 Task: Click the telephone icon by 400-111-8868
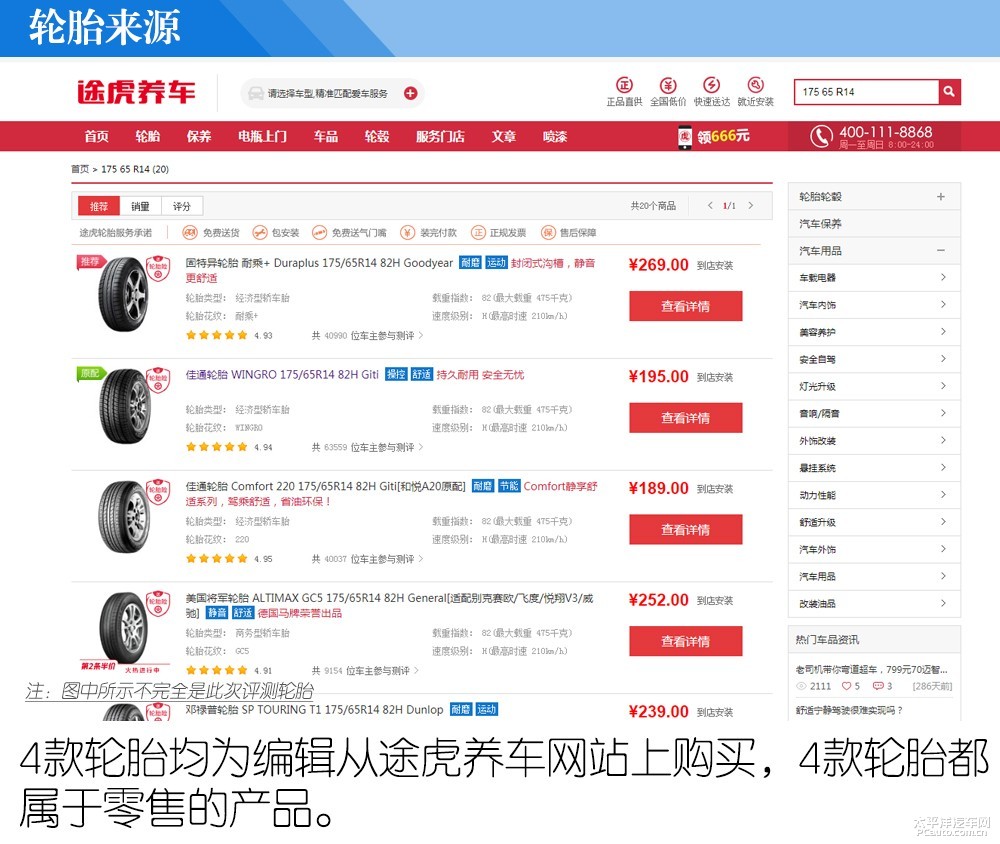[x=821, y=136]
